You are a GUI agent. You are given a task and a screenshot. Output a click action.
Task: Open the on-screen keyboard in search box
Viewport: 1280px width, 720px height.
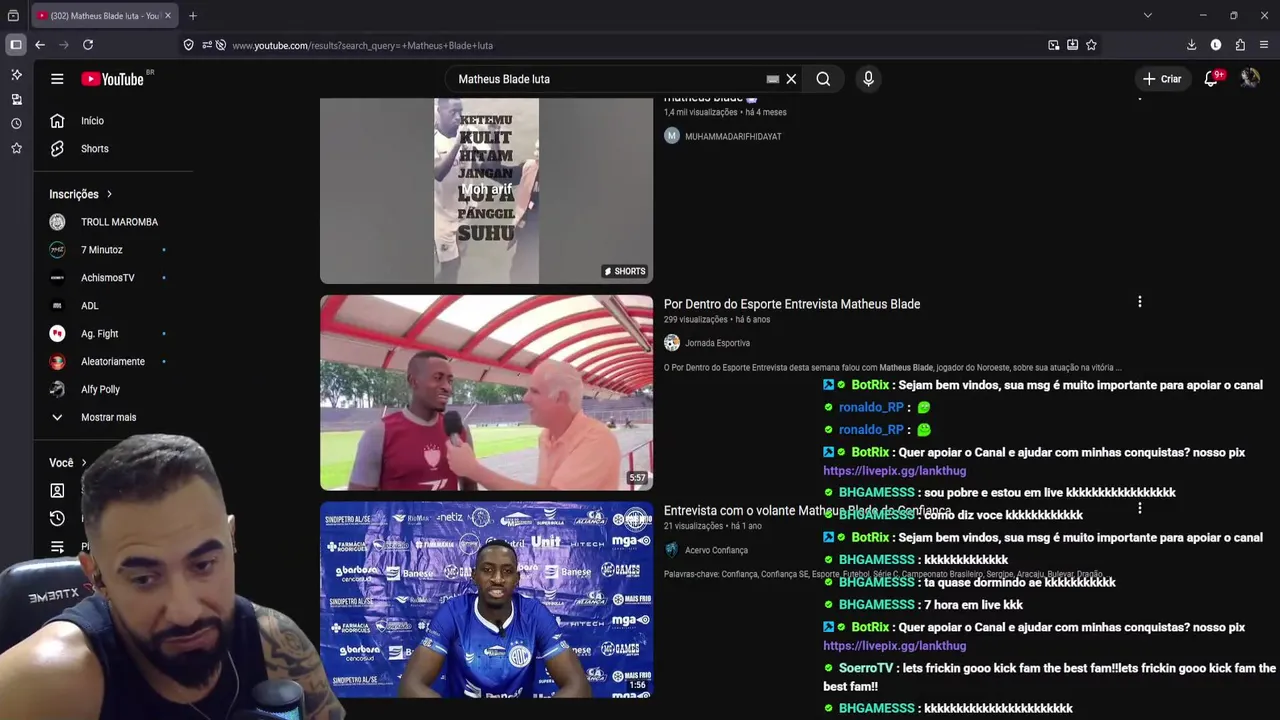tap(772, 79)
